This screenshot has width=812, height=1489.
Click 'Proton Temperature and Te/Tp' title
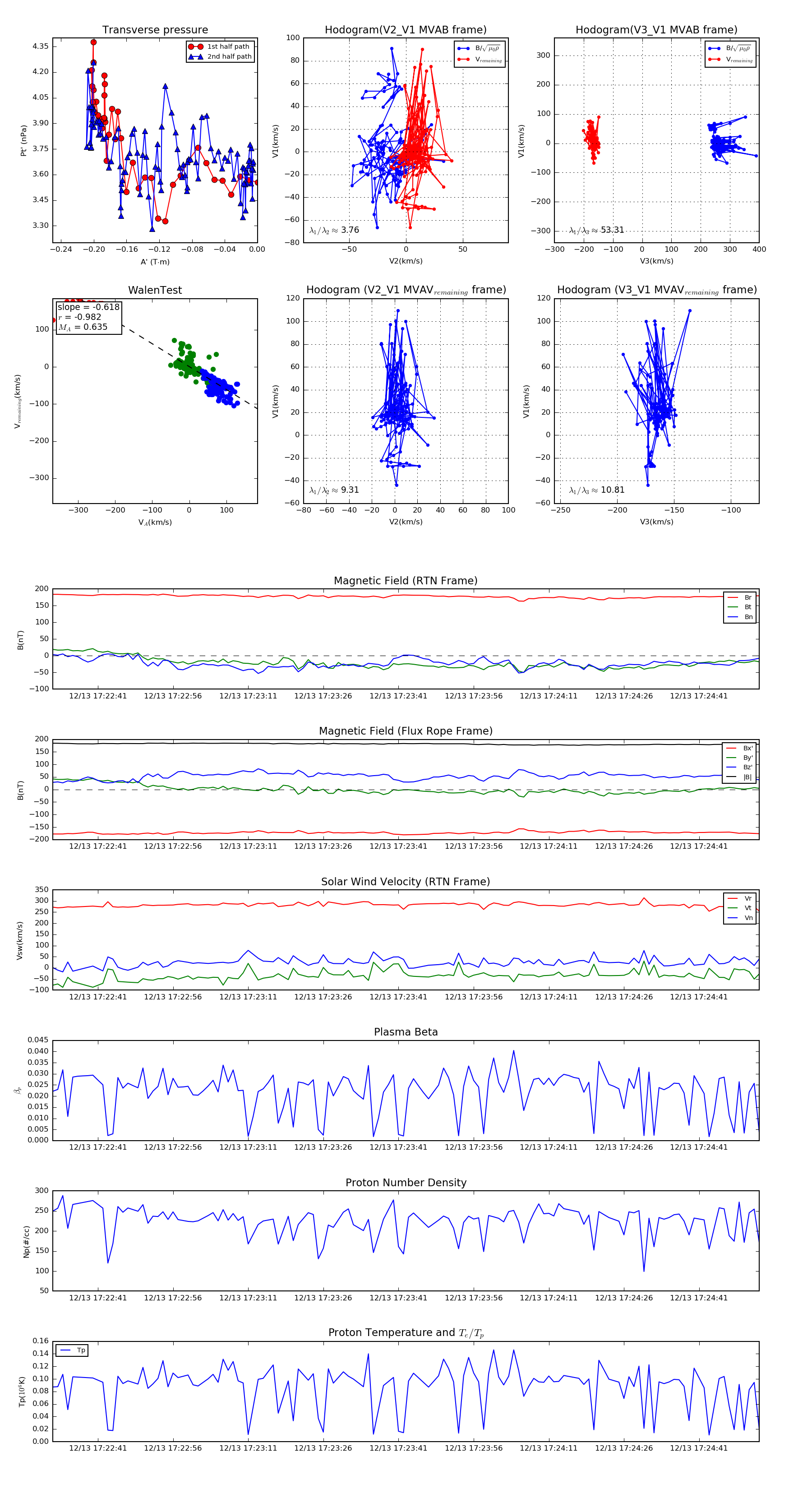406,1333
